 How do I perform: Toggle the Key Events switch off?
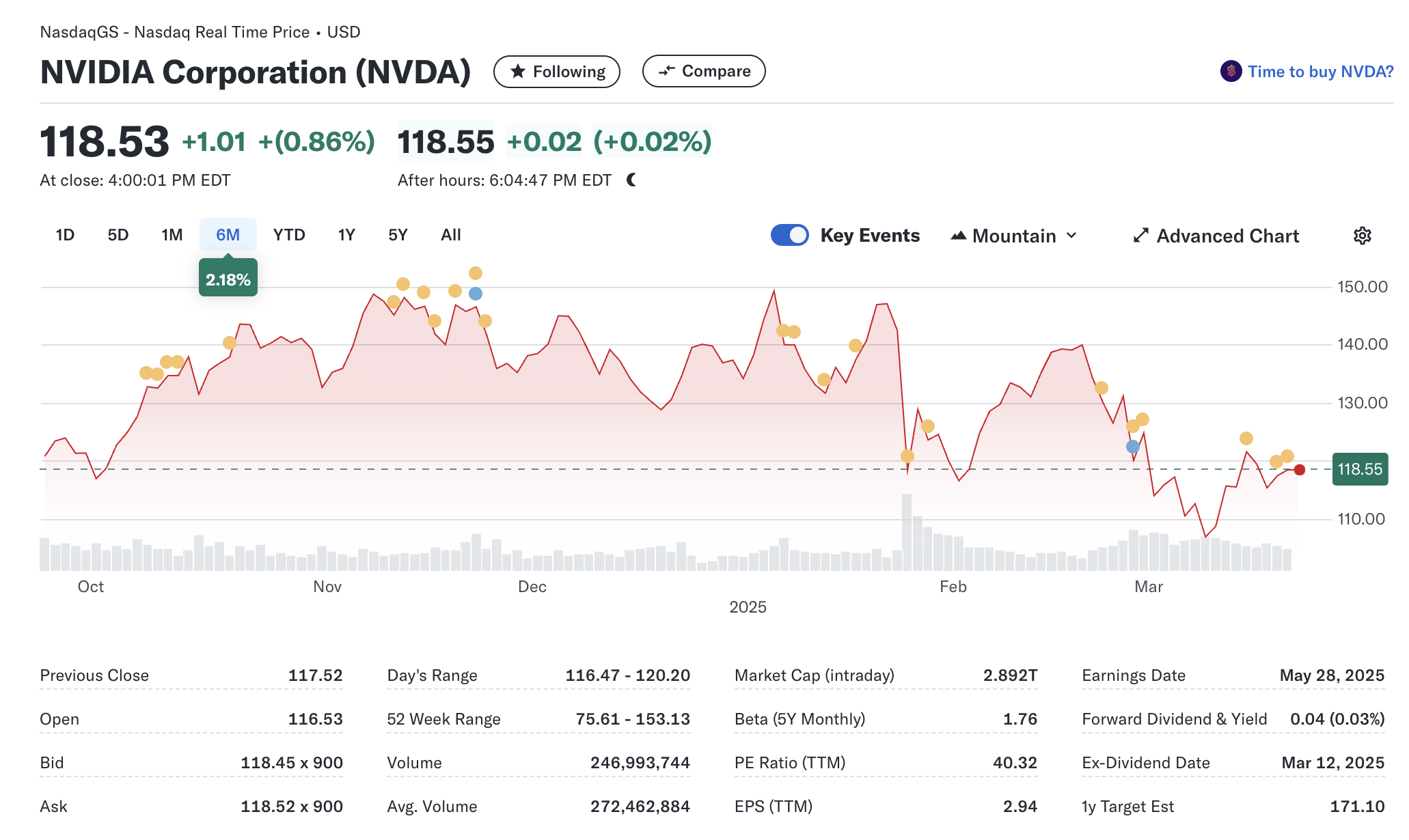(x=789, y=235)
